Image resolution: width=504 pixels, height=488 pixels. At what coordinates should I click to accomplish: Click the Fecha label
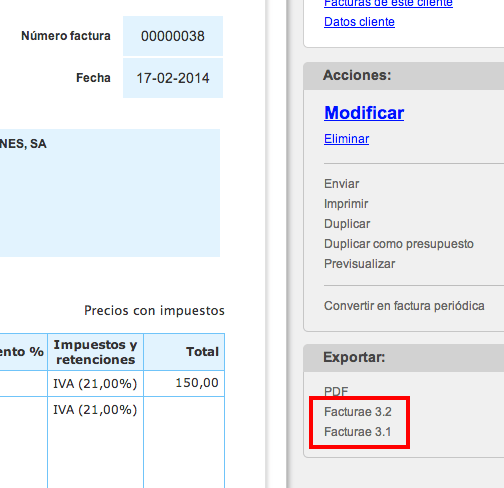pyautogui.click(x=93, y=78)
